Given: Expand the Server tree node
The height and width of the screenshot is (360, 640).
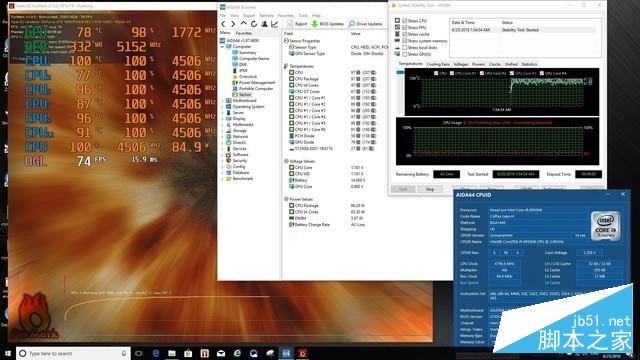Looking at the screenshot, I should [x=222, y=113].
